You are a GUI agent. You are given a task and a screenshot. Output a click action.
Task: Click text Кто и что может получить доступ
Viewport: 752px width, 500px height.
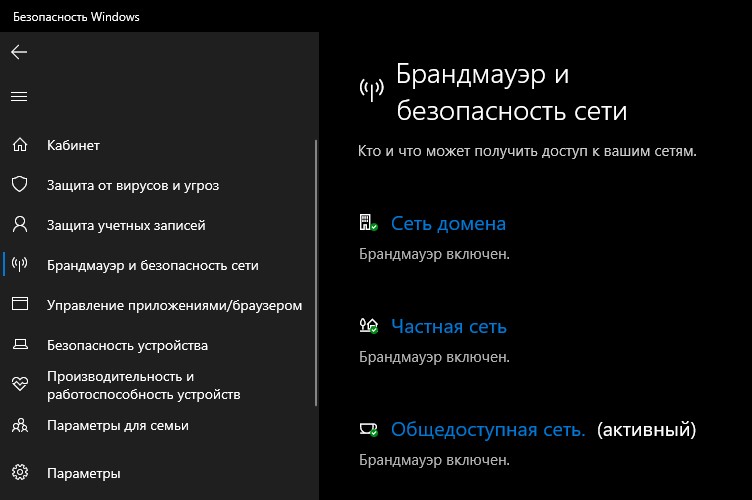527,151
